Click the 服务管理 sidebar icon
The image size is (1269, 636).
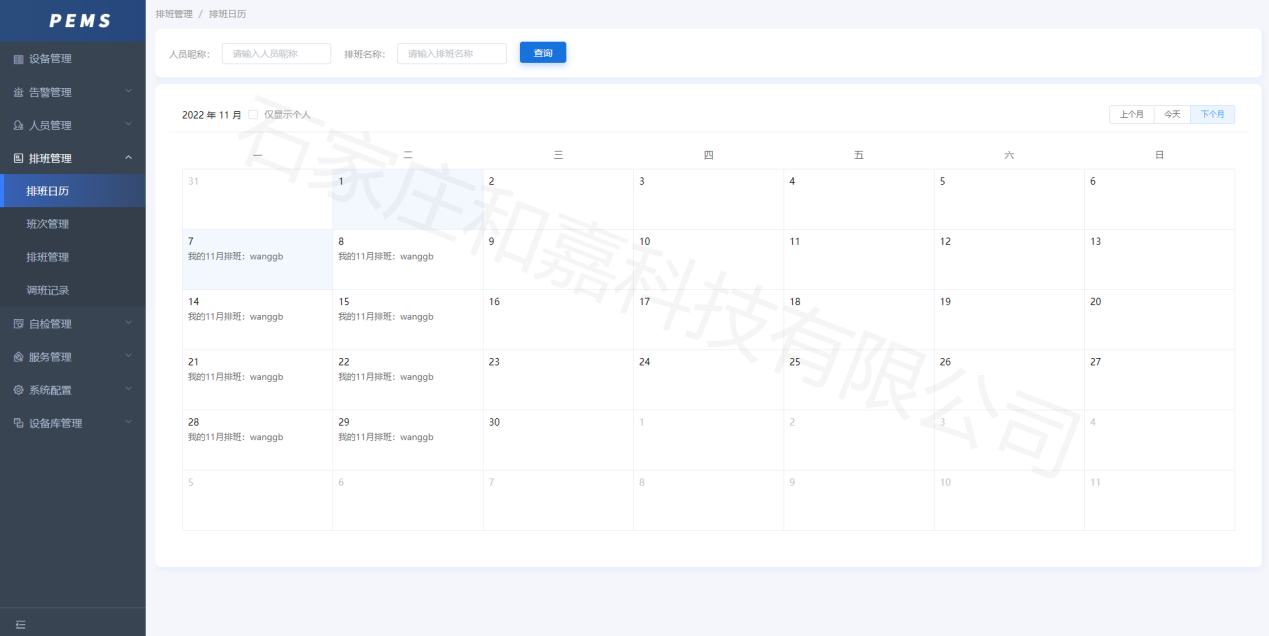[18, 357]
